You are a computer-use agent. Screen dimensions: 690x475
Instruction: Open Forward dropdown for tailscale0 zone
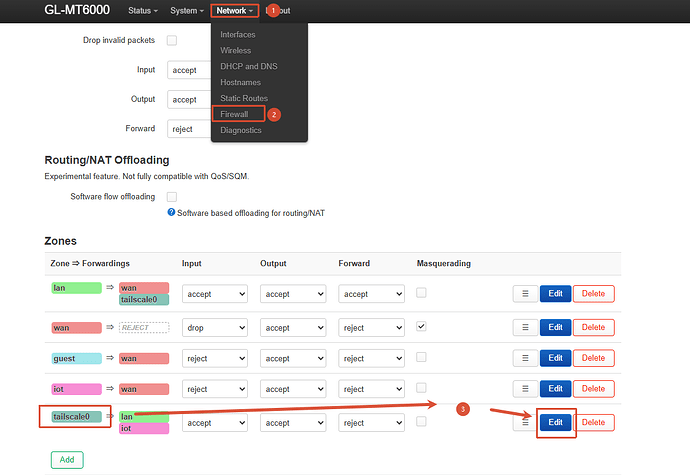371,423
